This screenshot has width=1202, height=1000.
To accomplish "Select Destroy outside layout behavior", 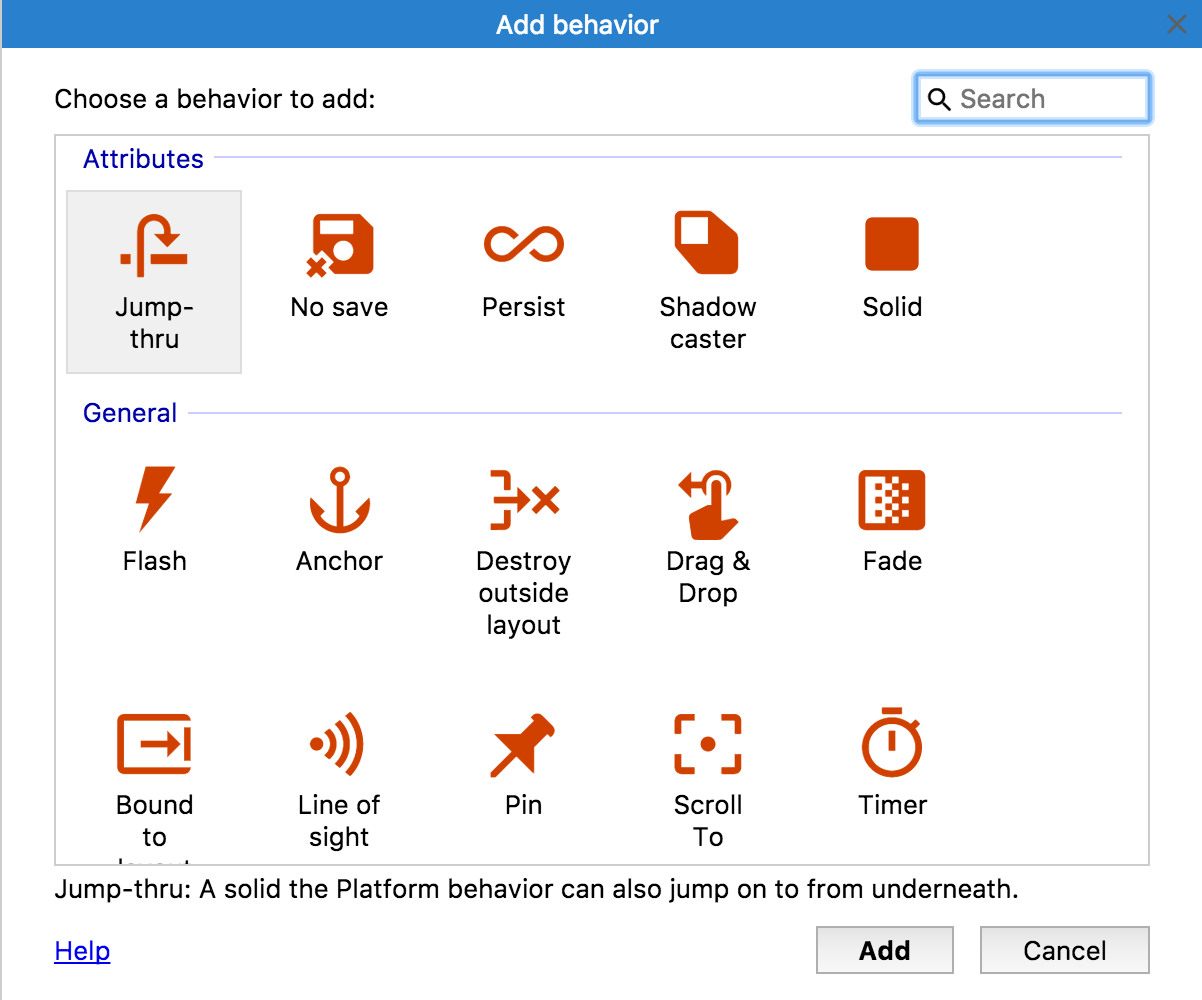I will (523, 499).
